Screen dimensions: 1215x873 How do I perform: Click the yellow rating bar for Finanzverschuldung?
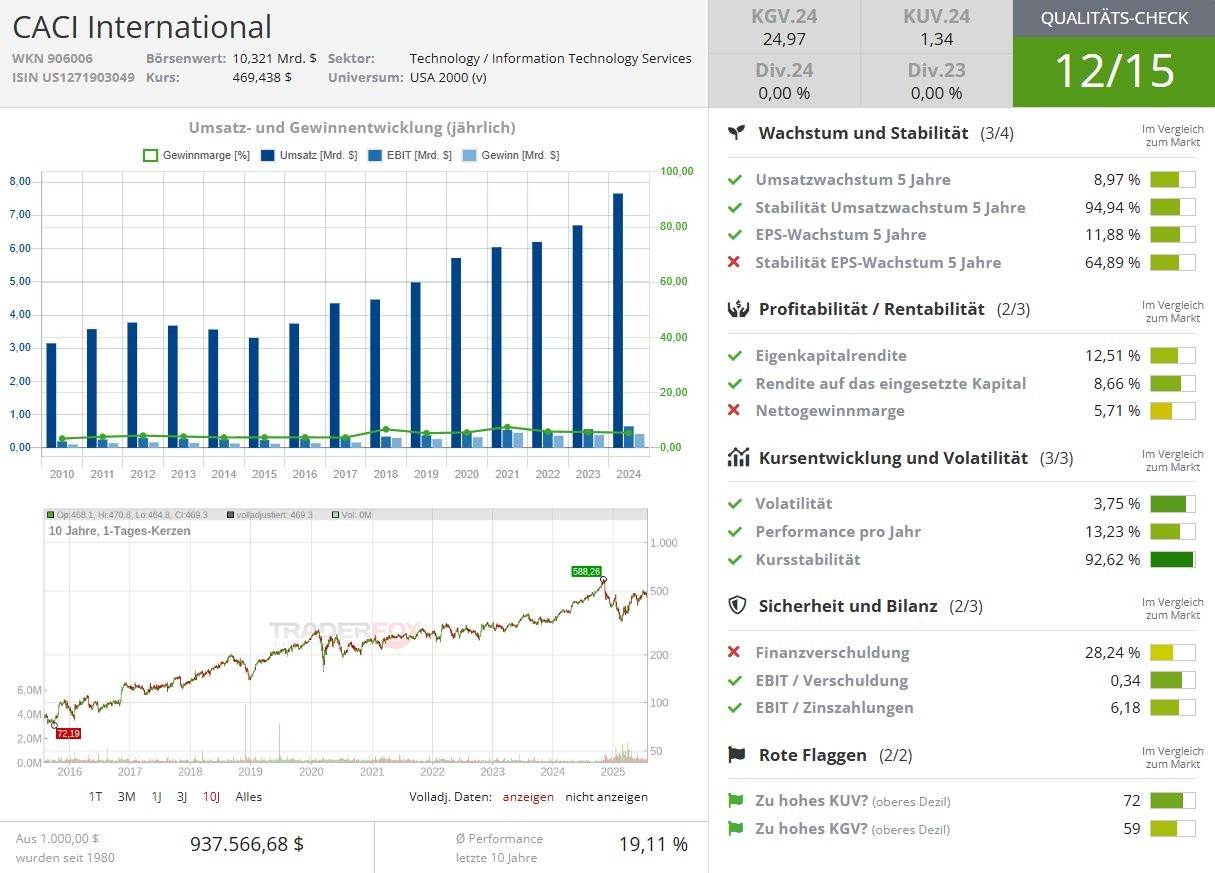pos(1173,652)
